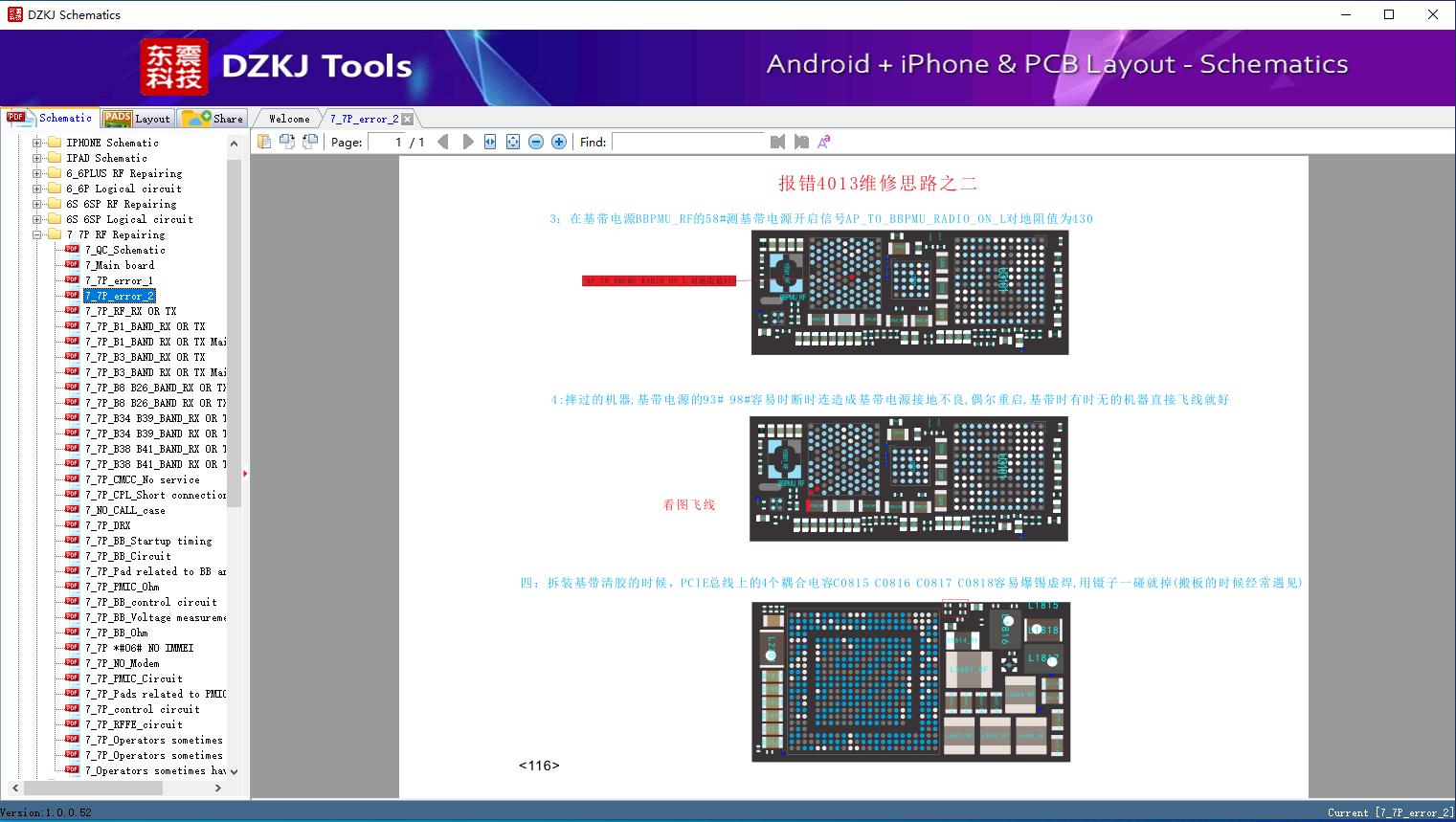Open 7_7P_control circuit document

pyautogui.click(x=142, y=709)
